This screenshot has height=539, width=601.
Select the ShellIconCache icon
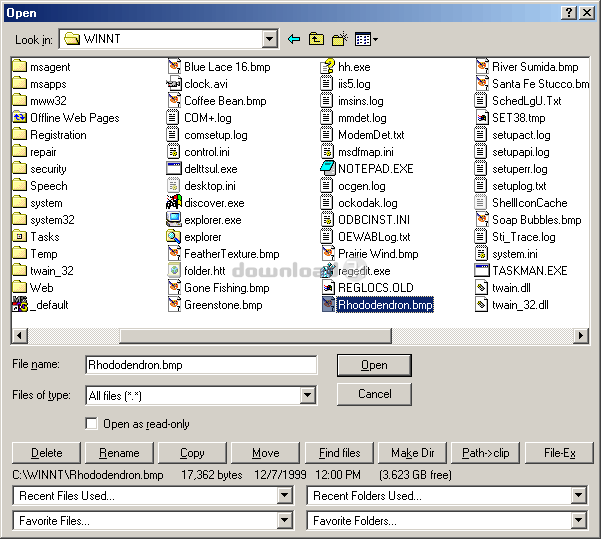[482, 203]
